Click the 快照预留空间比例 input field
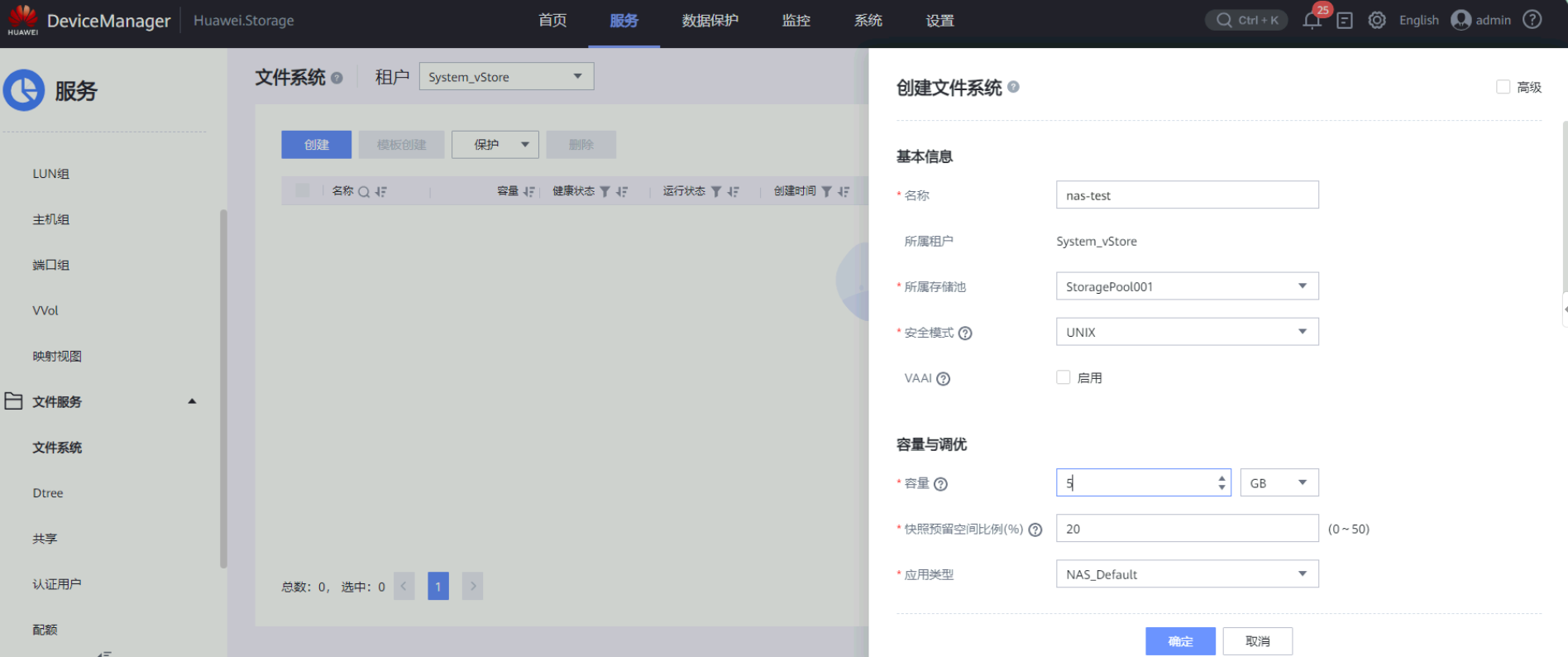Image resolution: width=1568 pixels, height=657 pixels. [1187, 529]
